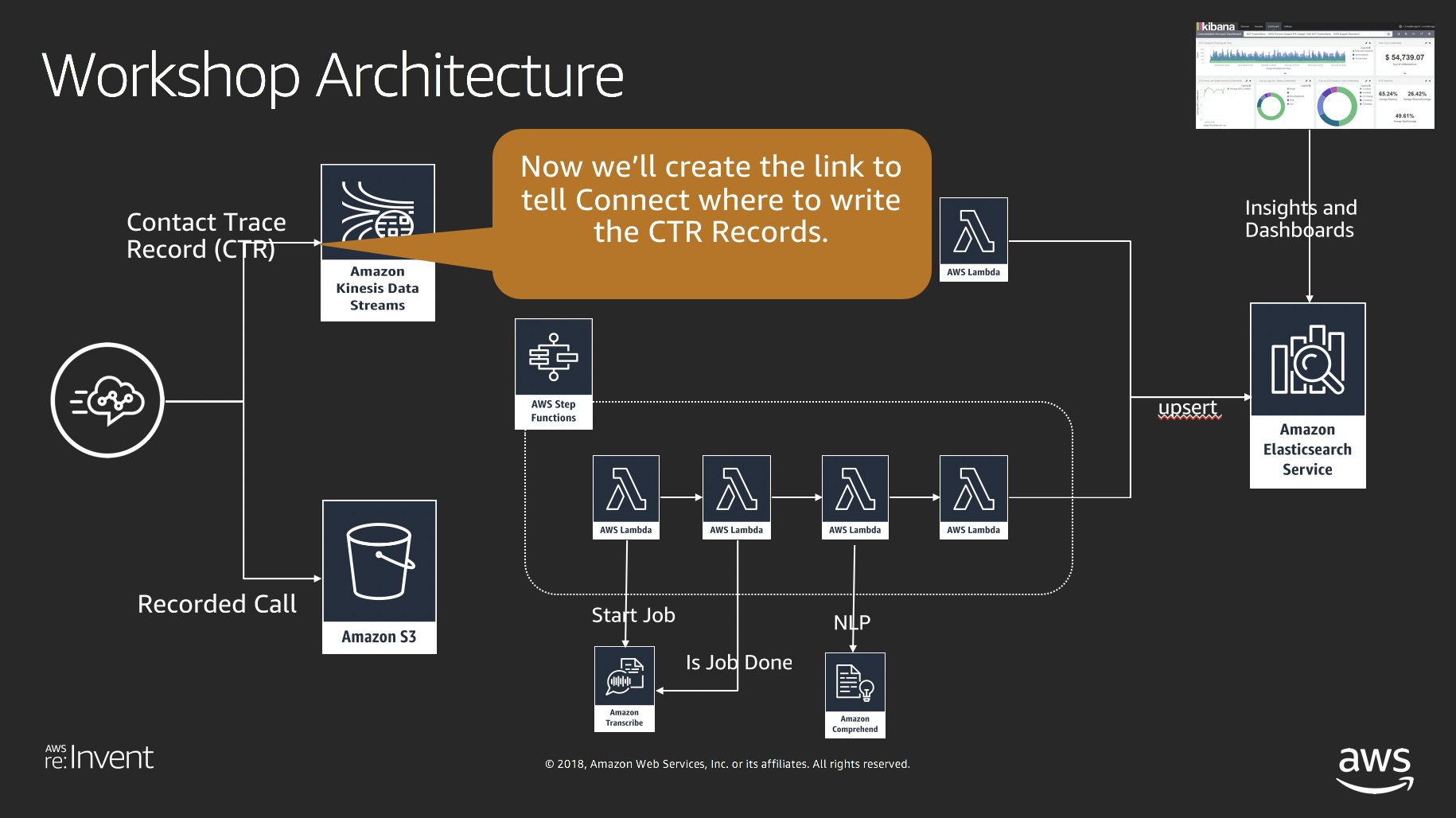Open the Amazon Transcribe icon

pos(625,689)
